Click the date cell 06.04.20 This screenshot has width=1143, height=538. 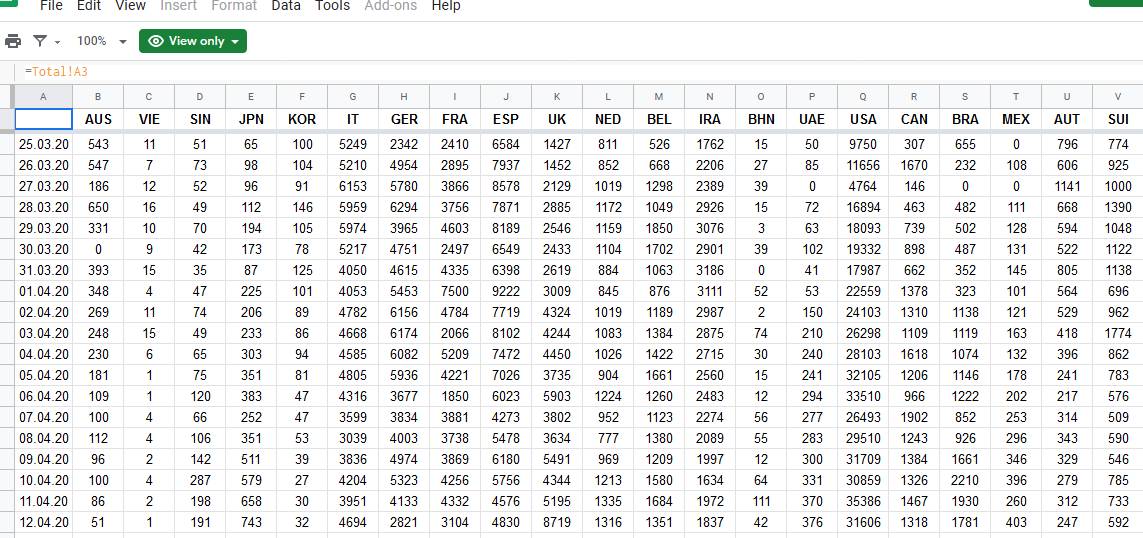44,397
